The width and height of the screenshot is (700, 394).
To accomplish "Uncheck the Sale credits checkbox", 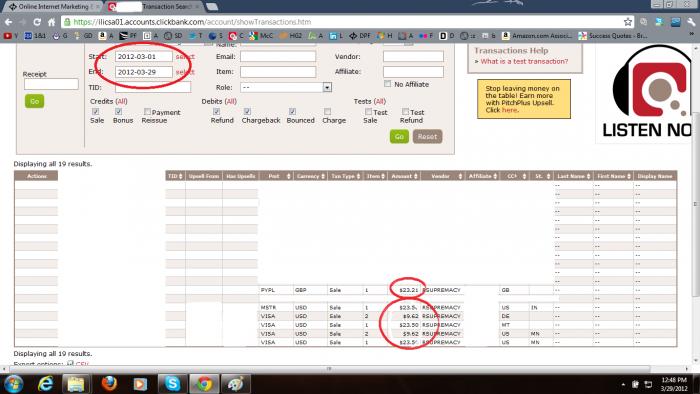I will (96, 112).
